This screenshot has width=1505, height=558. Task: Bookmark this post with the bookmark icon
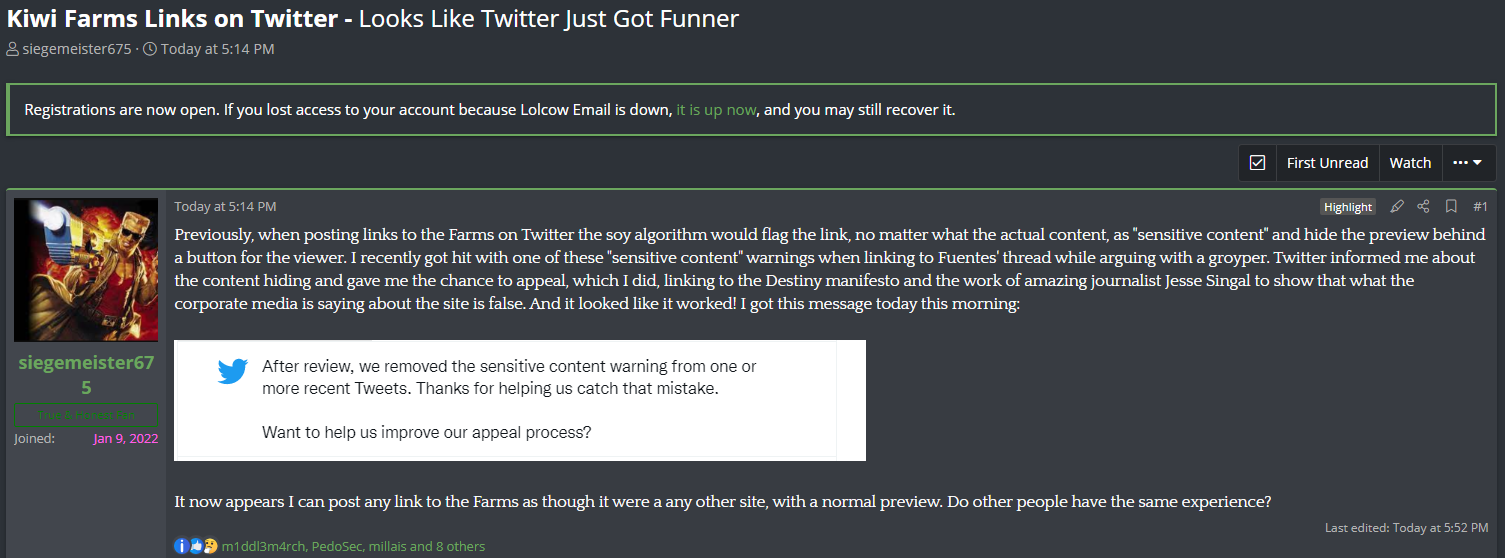1451,207
